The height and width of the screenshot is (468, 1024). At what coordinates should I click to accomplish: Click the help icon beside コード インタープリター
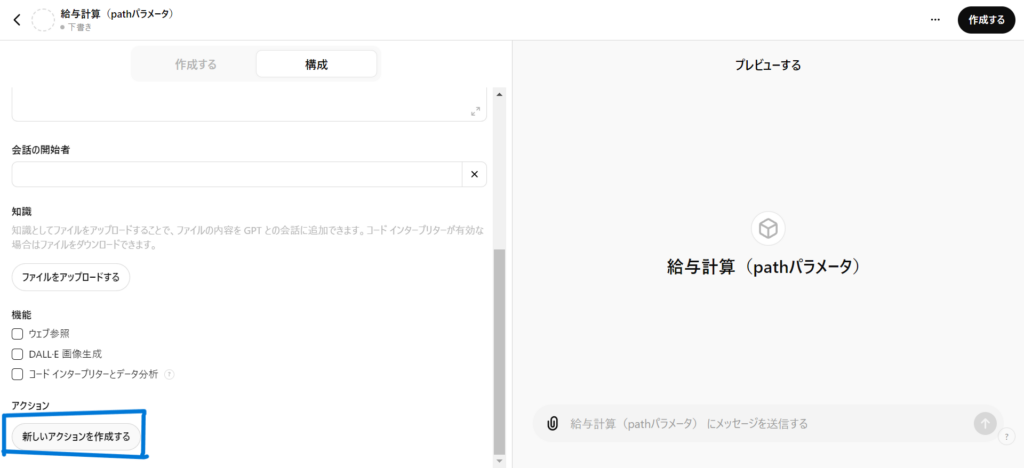(169, 374)
